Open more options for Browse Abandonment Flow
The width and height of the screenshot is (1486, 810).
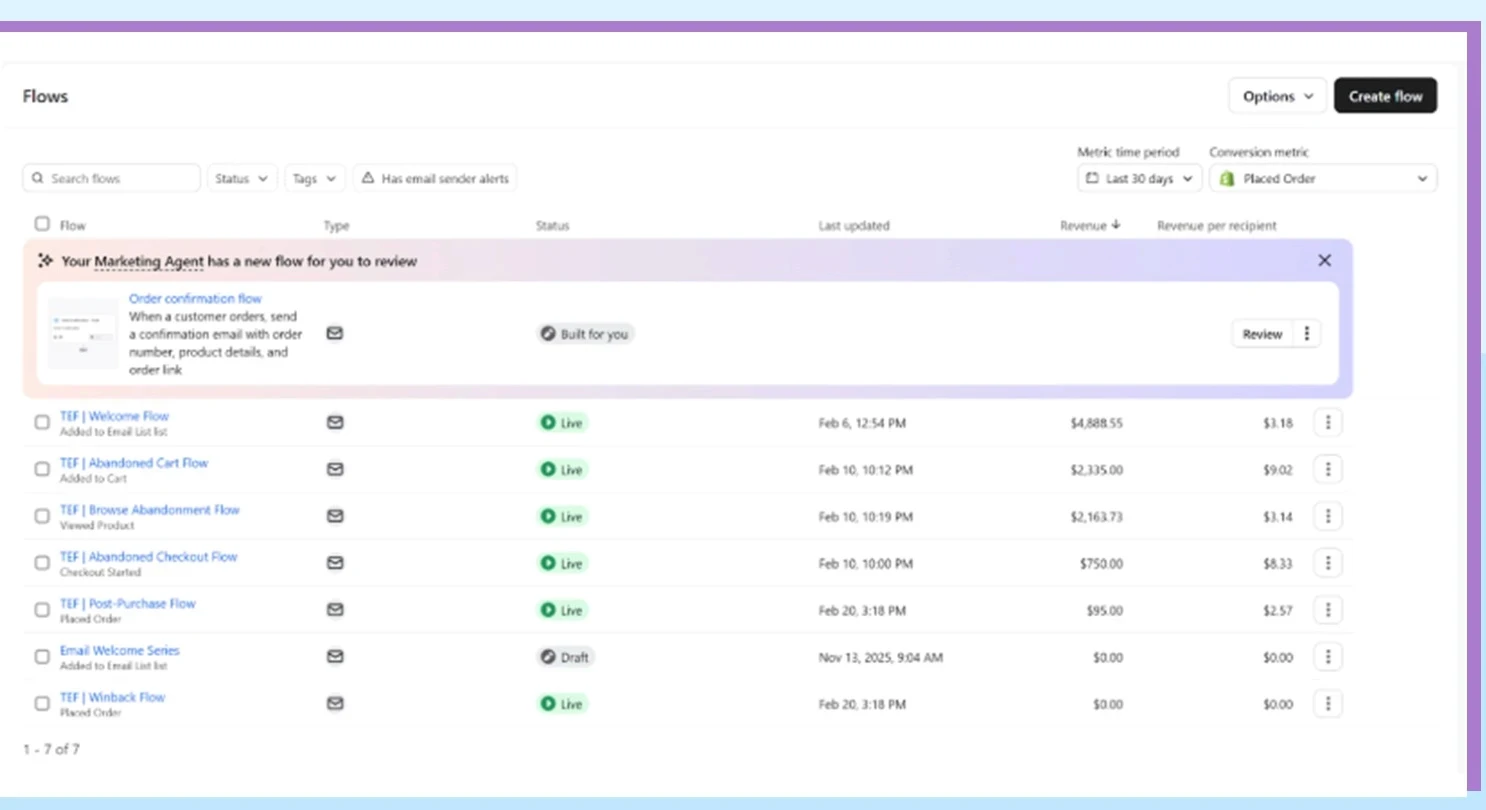point(1327,517)
